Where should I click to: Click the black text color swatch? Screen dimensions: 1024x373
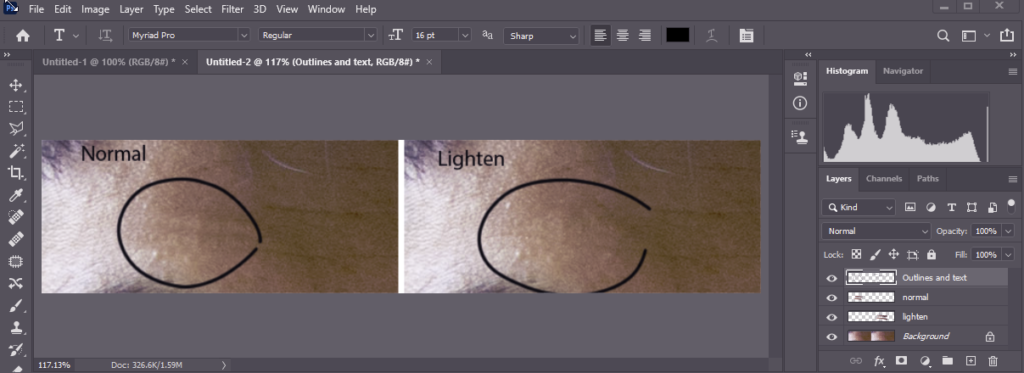[x=677, y=36]
